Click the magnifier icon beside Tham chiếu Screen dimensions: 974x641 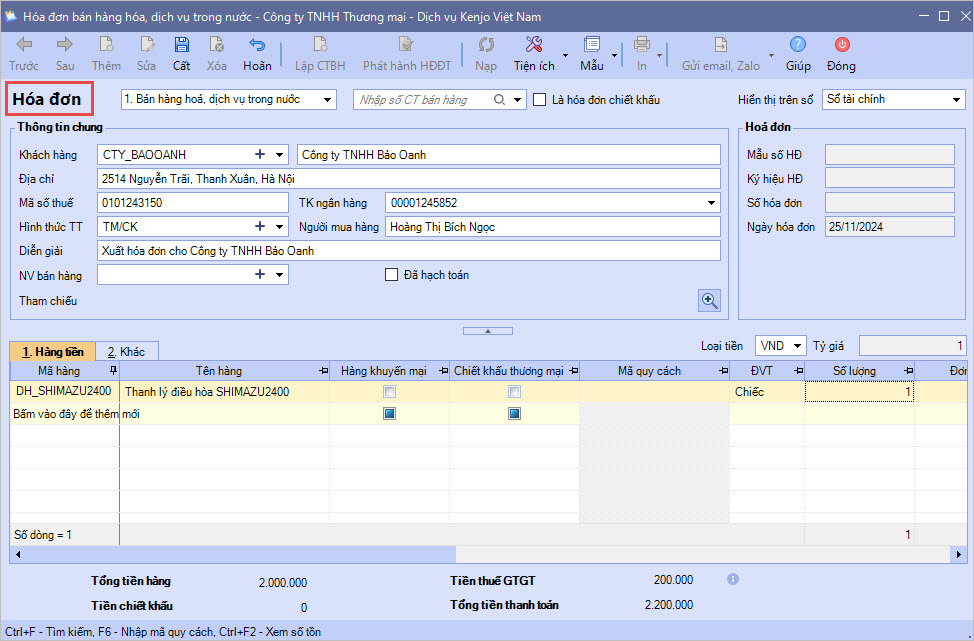click(x=709, y=300)
